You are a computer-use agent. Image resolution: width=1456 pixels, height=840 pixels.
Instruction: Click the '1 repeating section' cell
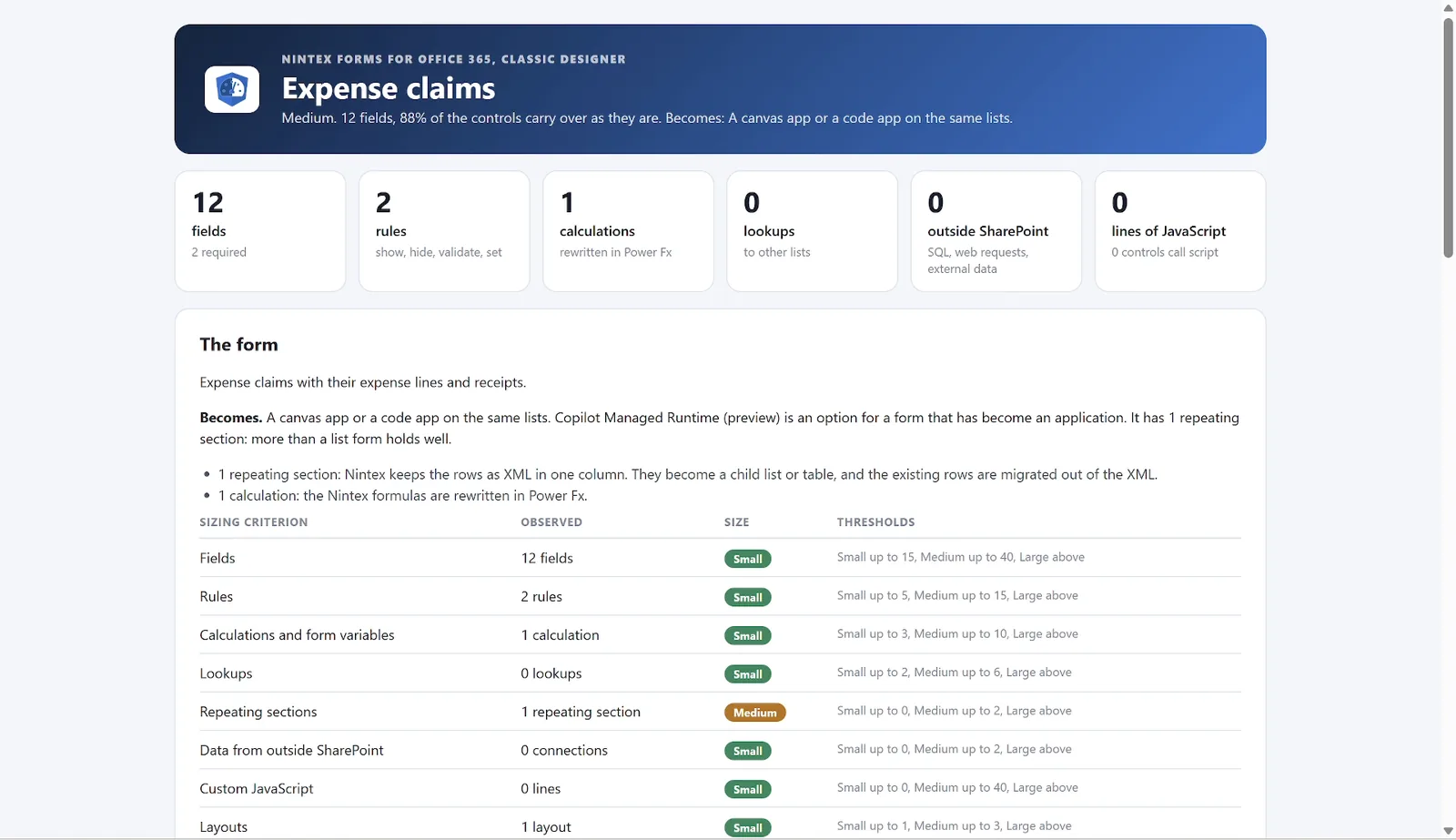(x=581, y=712)
